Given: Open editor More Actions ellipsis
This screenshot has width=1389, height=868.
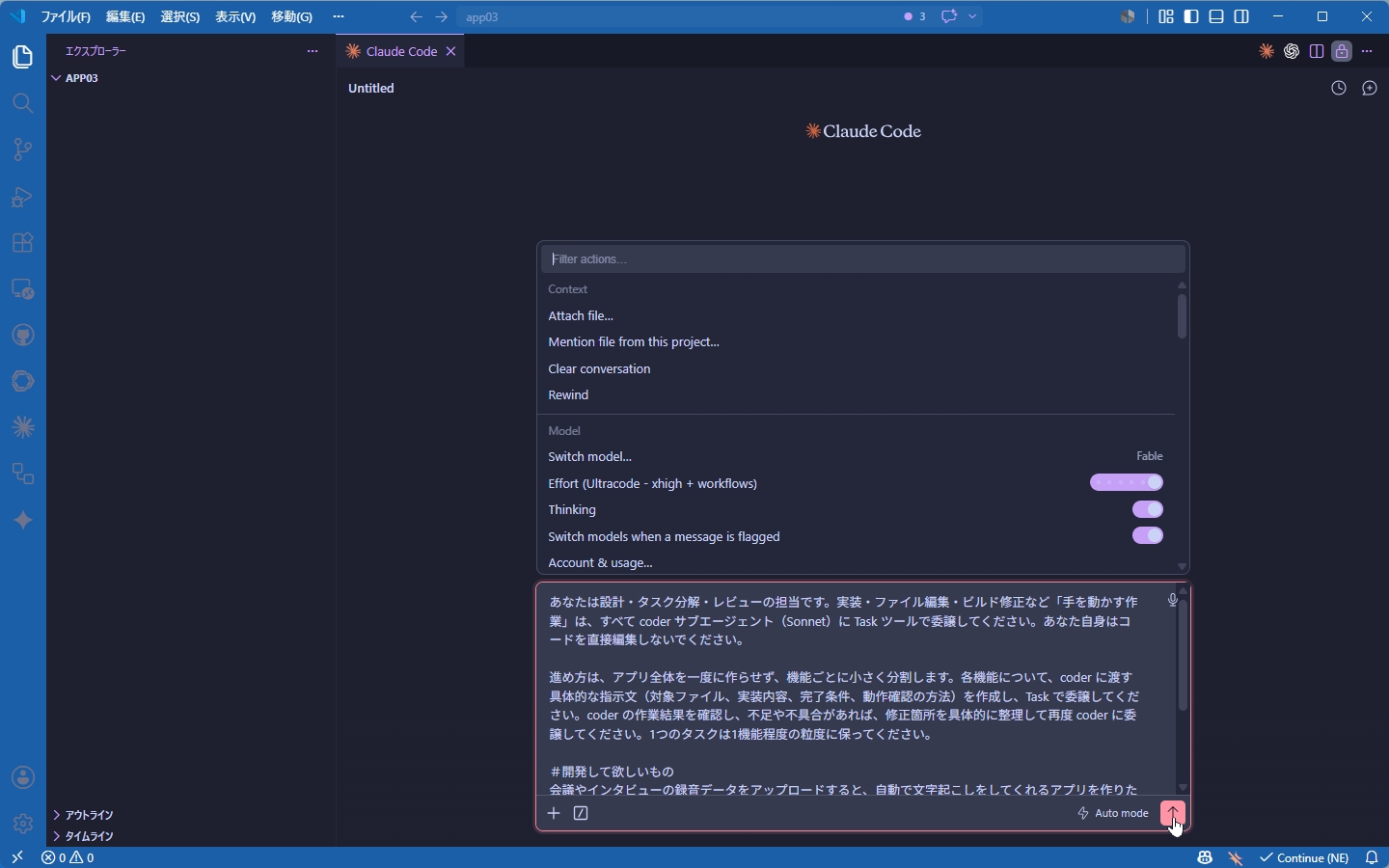Looking at the screenshot, I should [x=1367, y=51].
